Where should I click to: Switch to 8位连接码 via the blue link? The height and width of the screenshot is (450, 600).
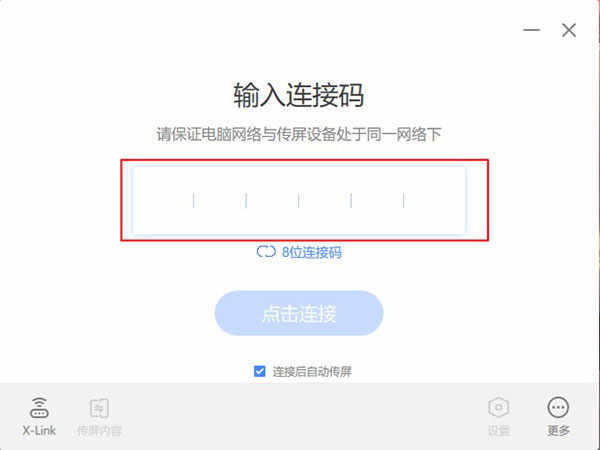tap(311, 252)
